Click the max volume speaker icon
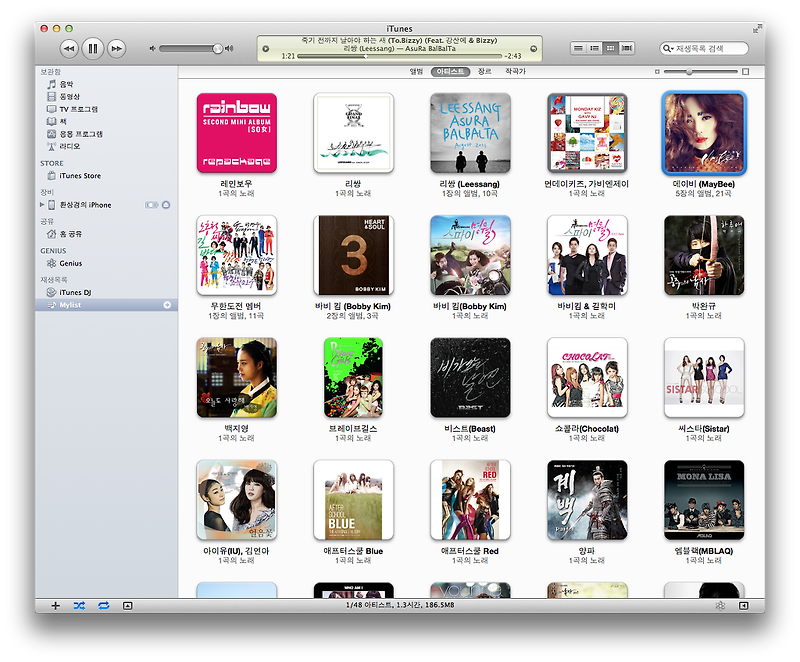Screen dimensions: 800x662 [x=229, y=48]
